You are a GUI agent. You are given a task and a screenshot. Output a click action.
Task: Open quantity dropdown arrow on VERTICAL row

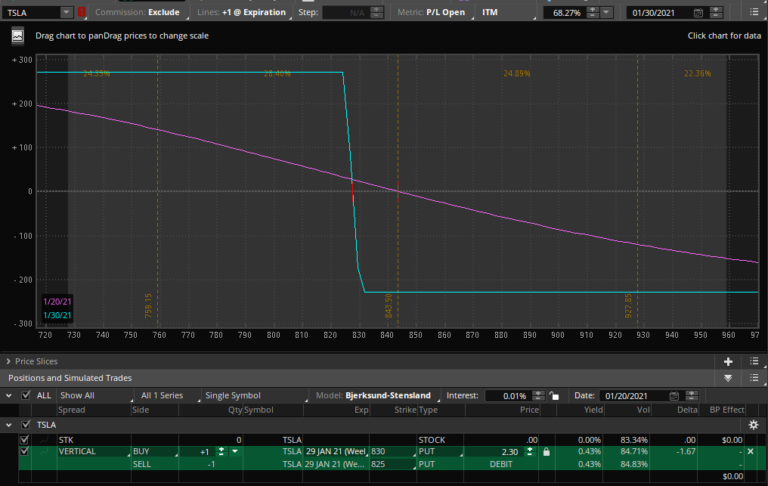tap(235, 452)
